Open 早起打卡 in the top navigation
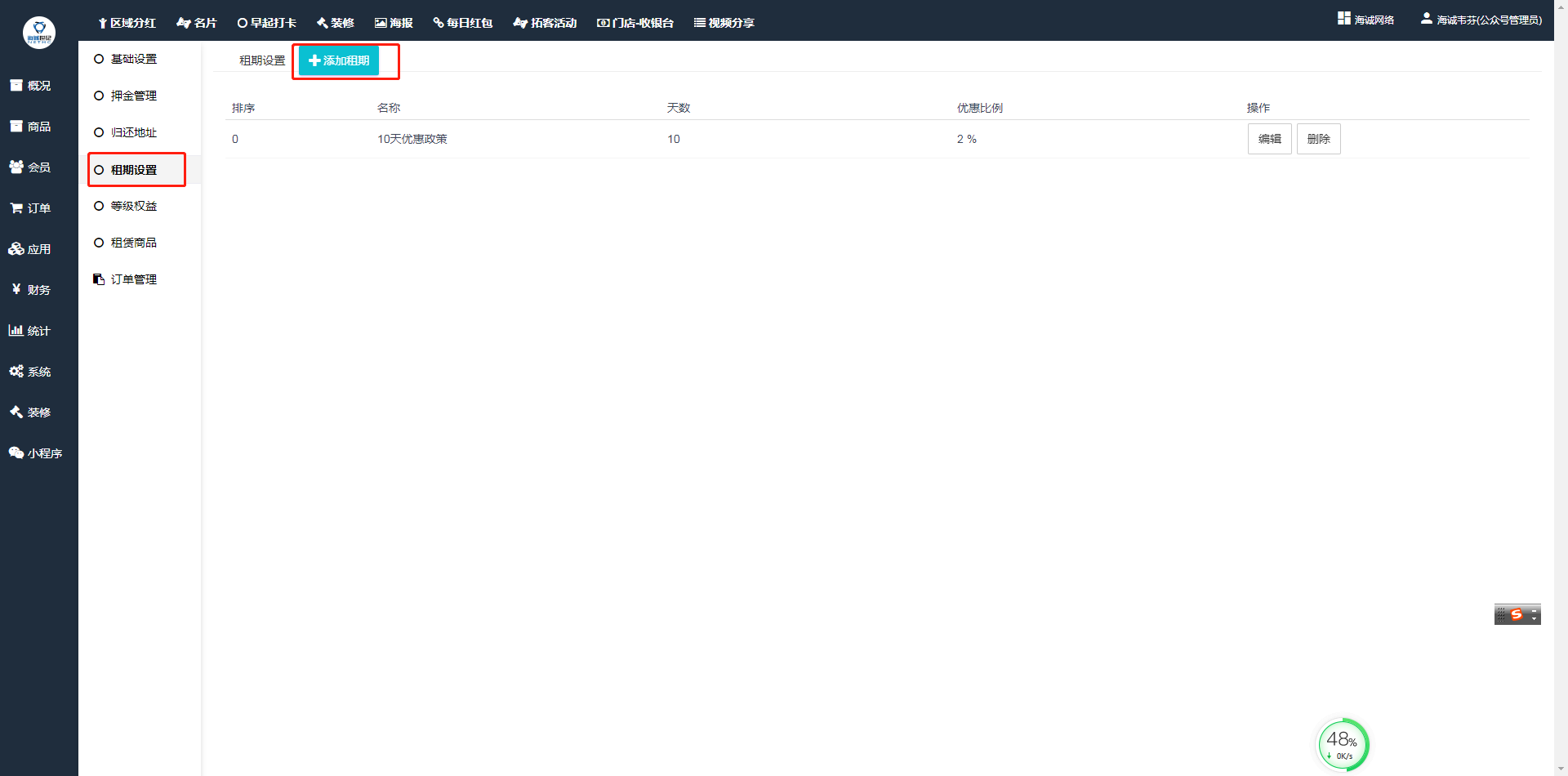This screenshot has height=776, width=1568. click(267, 23)
